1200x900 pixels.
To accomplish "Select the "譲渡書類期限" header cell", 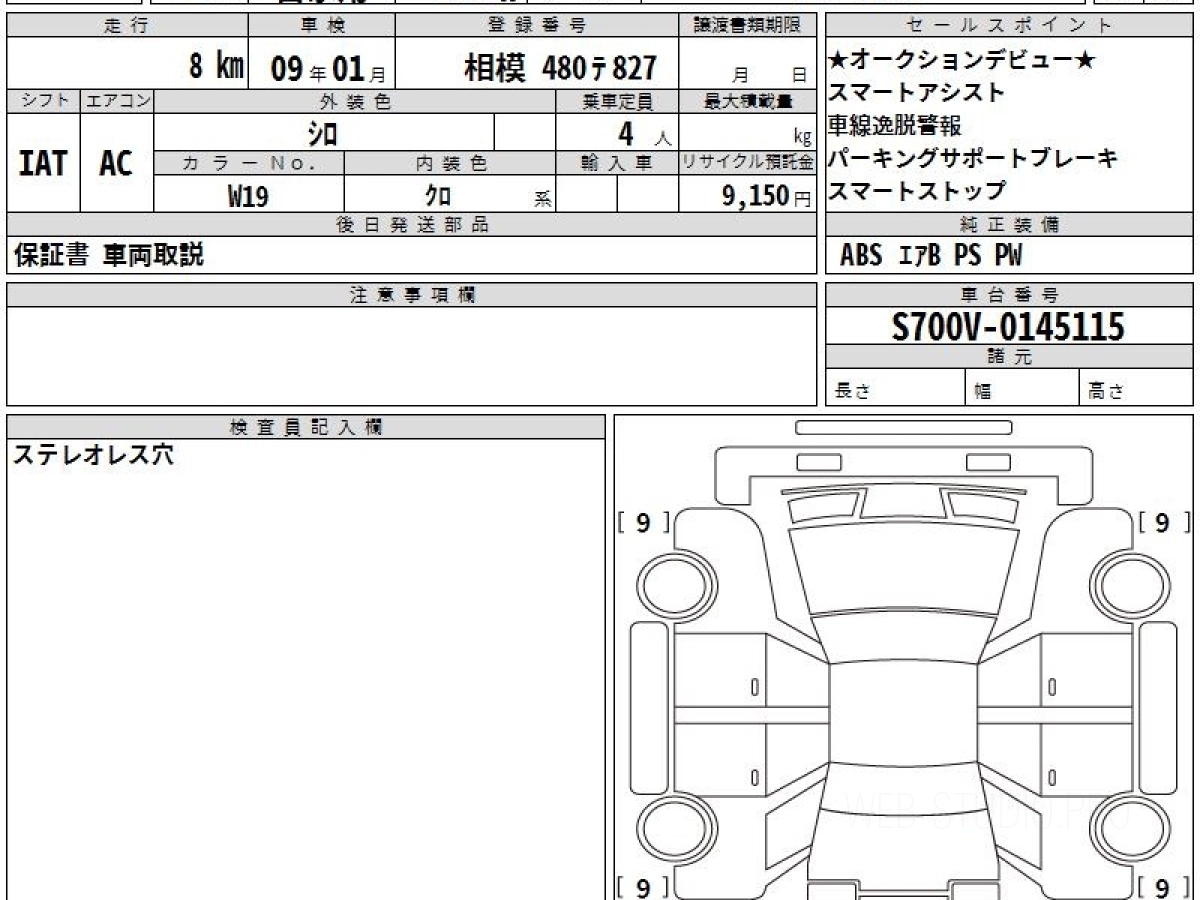I will coord(748,26).
